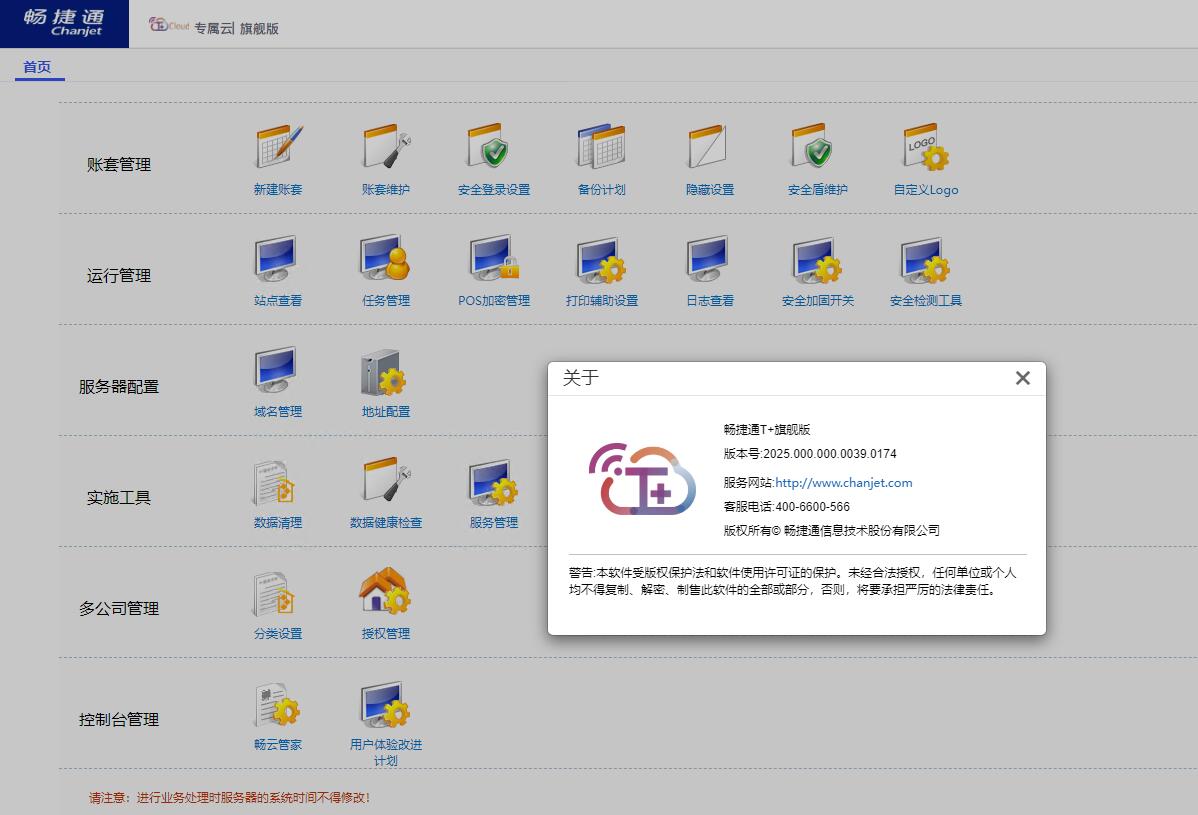Viewport: 1198px width, 815px height.
Task: Click the 自定义Logo icon
Action: (x=926, y=147)
